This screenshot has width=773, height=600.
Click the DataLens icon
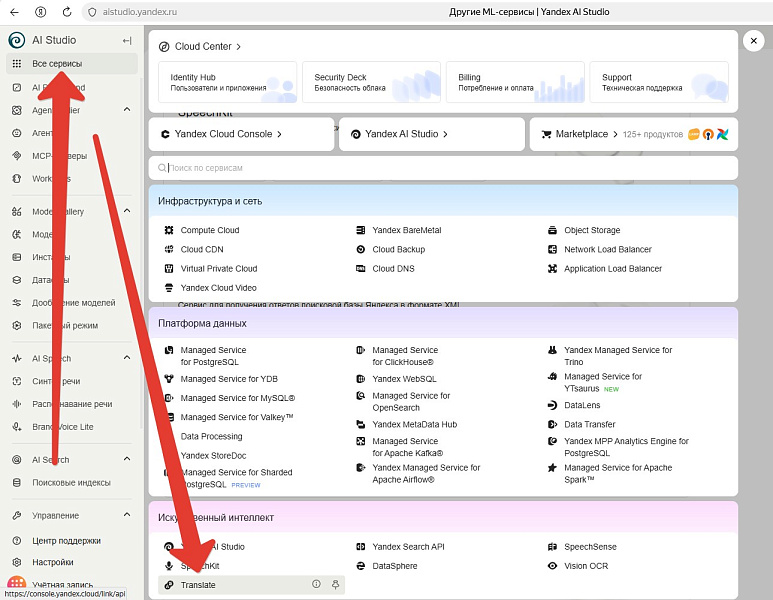click(x=553, y=405)
